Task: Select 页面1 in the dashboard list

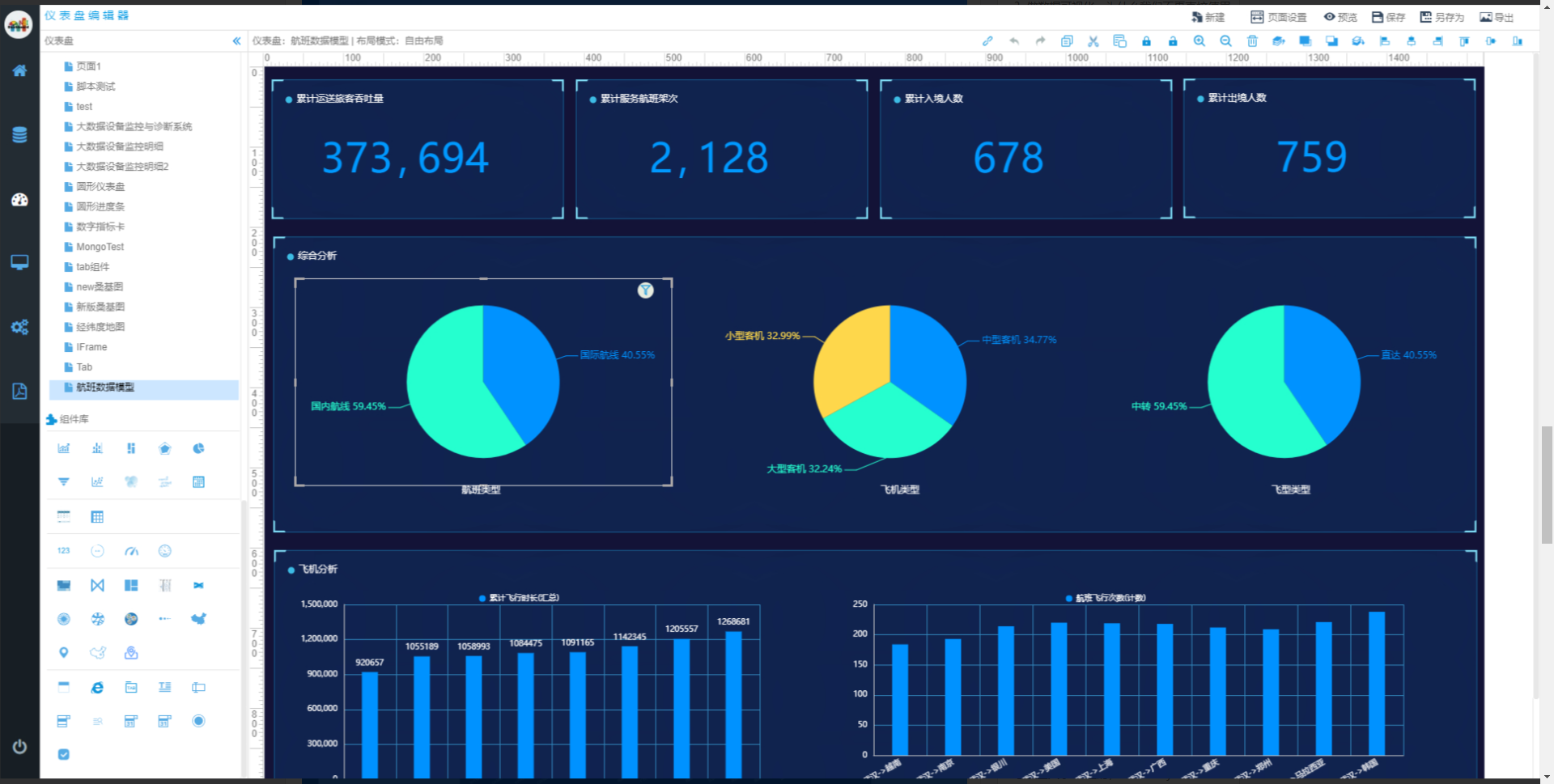Action: click(x=89, y=66)
